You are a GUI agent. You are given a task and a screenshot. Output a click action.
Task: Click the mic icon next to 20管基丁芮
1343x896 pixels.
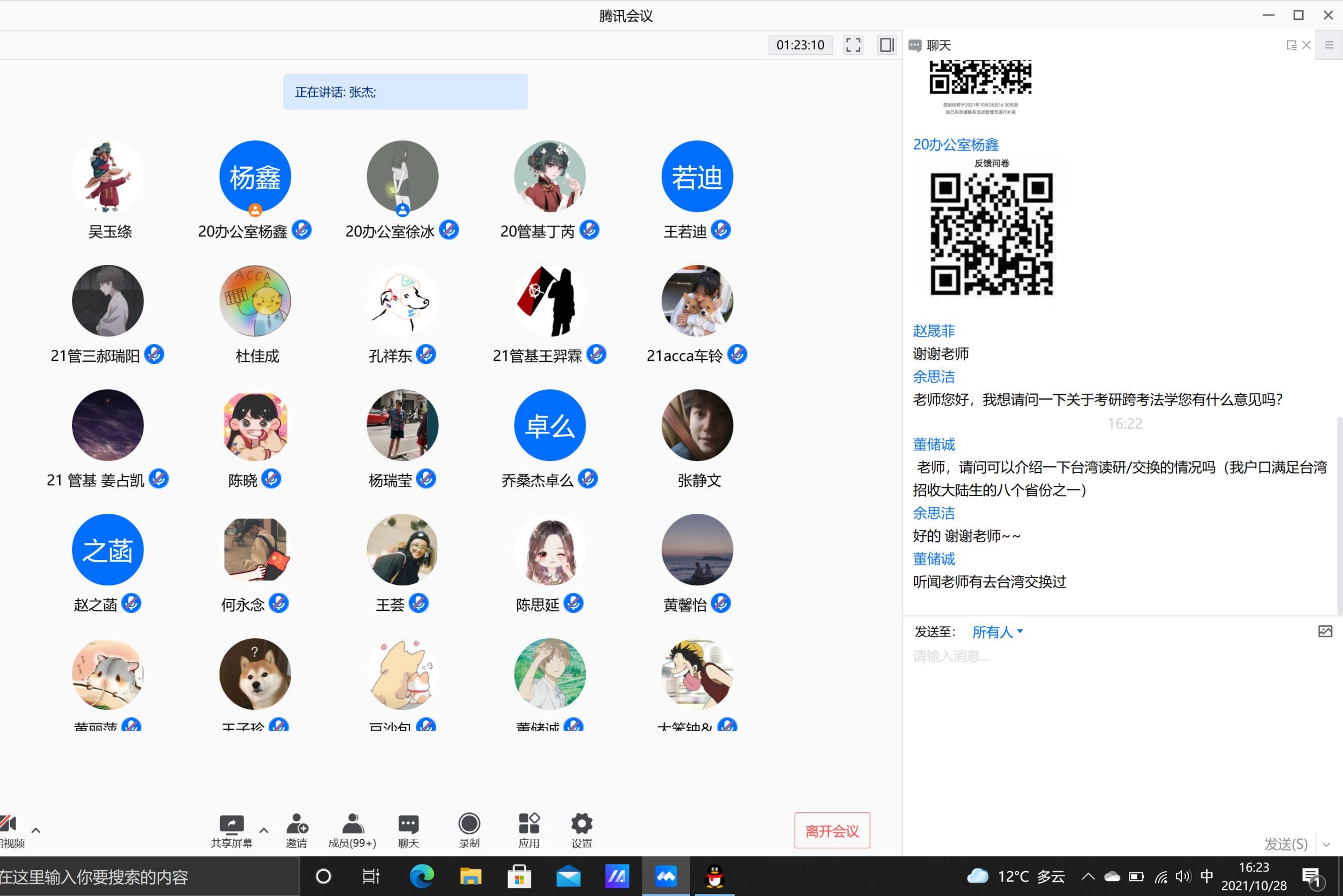click(x=589, y=229)
